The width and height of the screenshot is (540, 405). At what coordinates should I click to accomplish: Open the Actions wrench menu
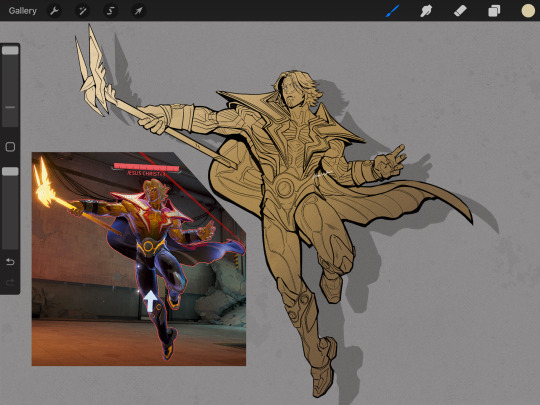pyautogui.click(x=54, y=11)
